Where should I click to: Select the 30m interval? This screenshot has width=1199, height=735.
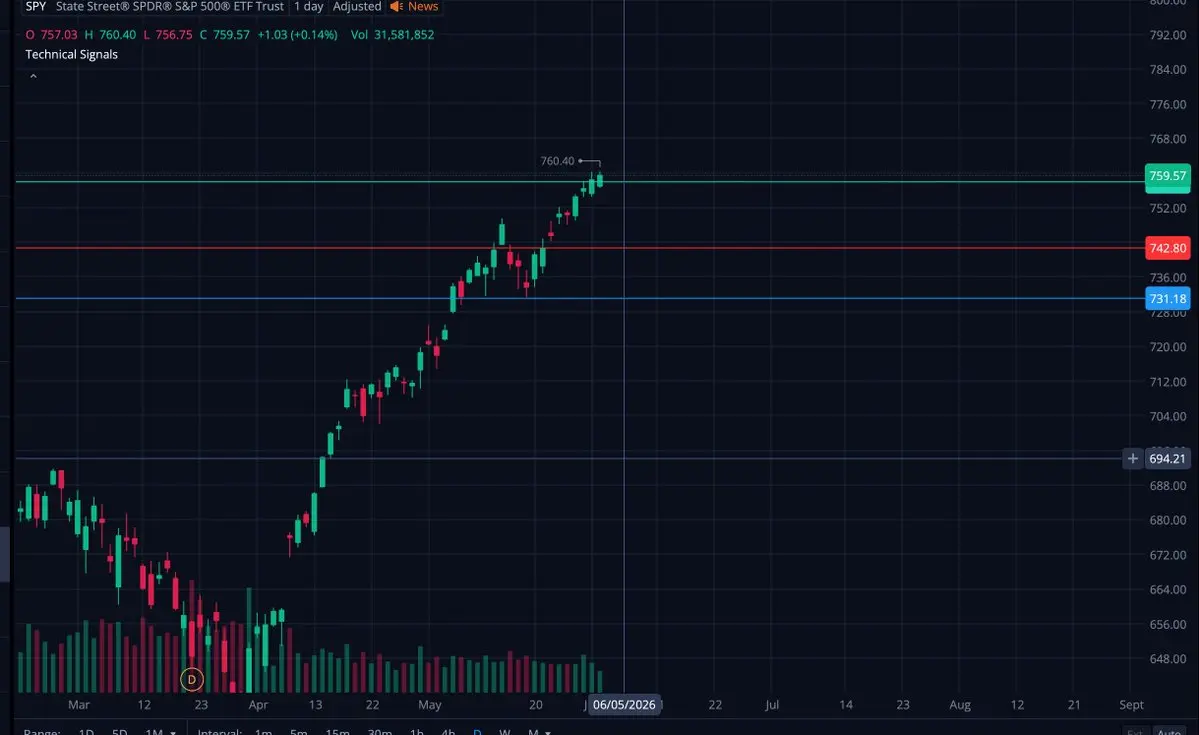coord(379,732)
